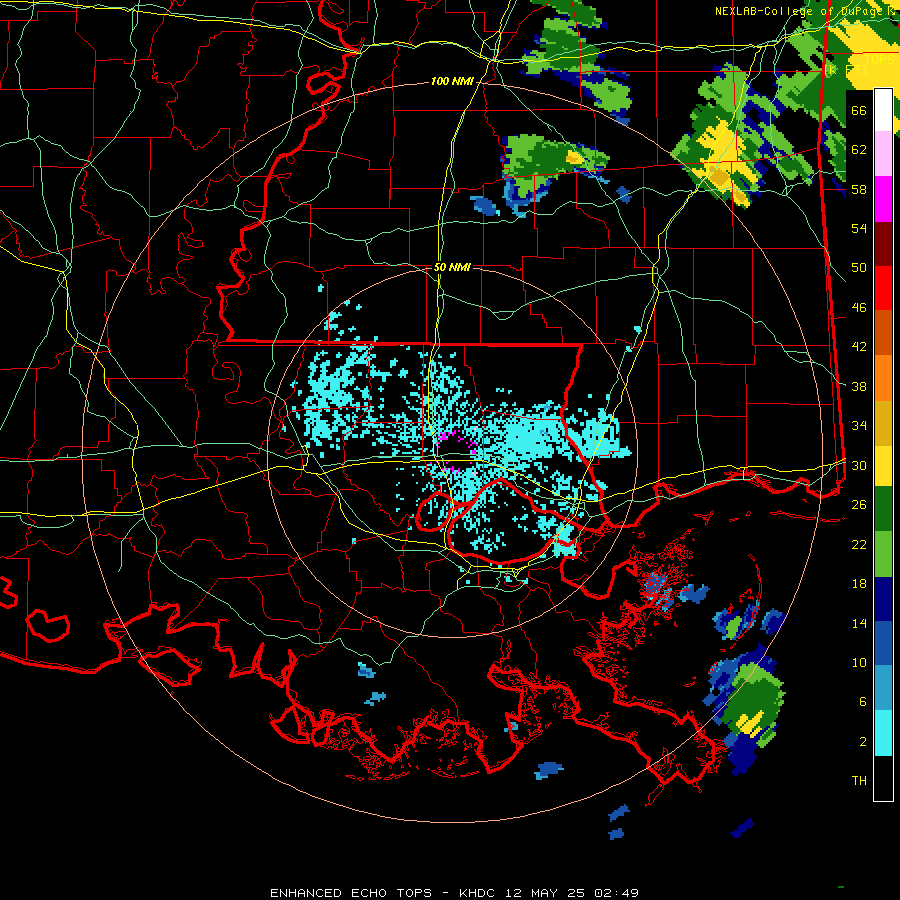900x900 pixels.
Task: Select the magenta legend swatch
Action: pos(883,199)
